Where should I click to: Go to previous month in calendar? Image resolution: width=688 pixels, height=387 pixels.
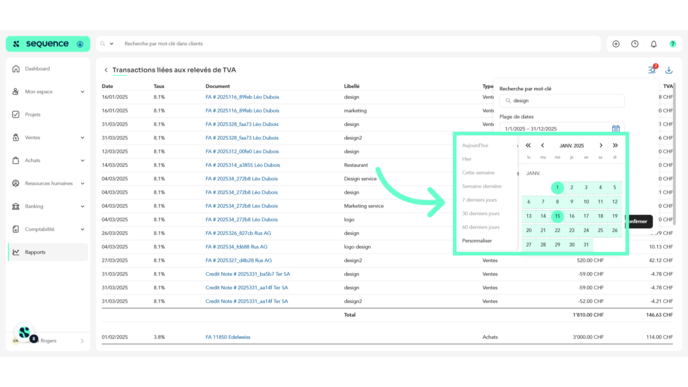pyautogui.click(x=543, y=145)
